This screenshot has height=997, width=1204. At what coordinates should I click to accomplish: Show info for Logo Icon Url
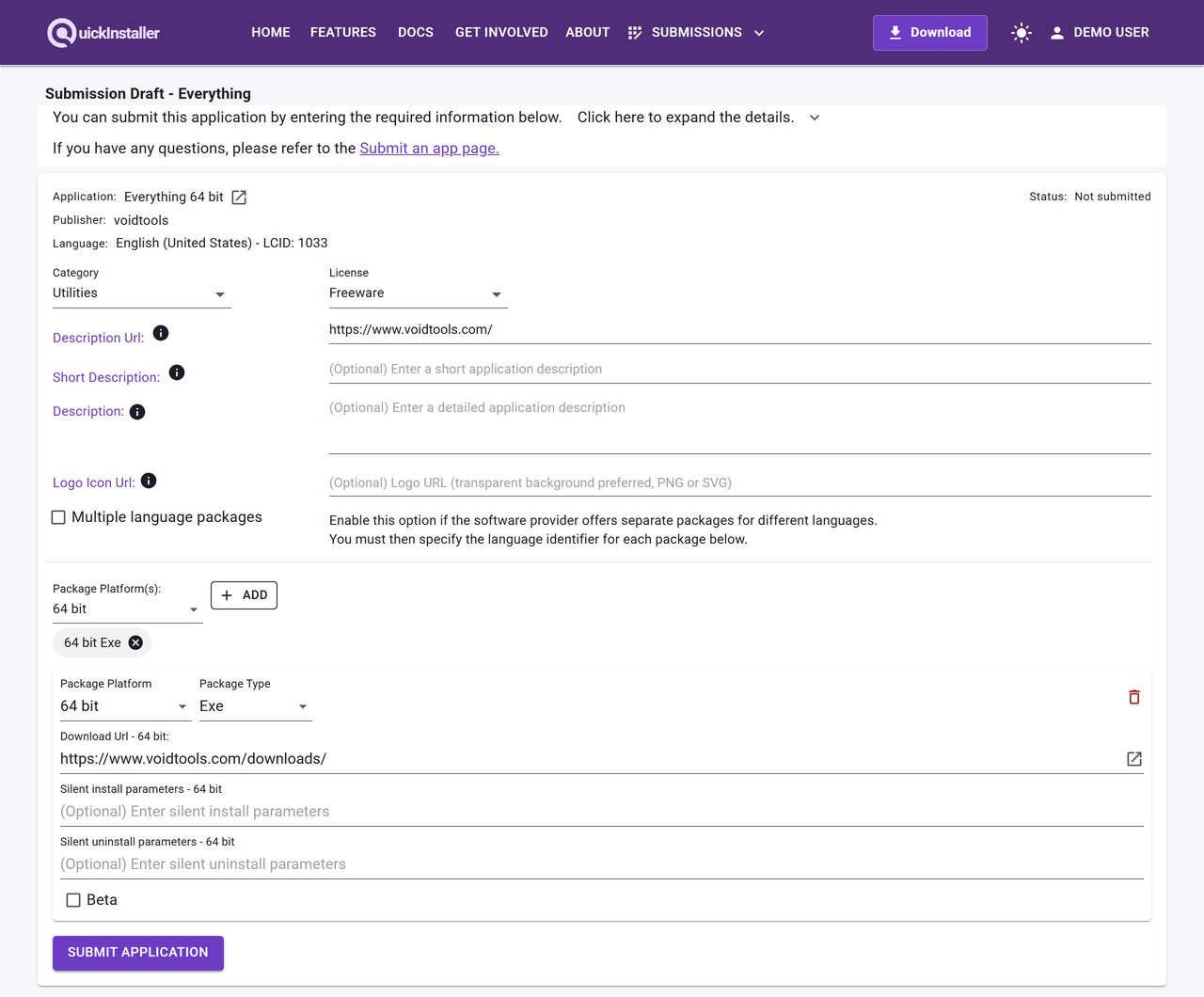tap(149, 481)
